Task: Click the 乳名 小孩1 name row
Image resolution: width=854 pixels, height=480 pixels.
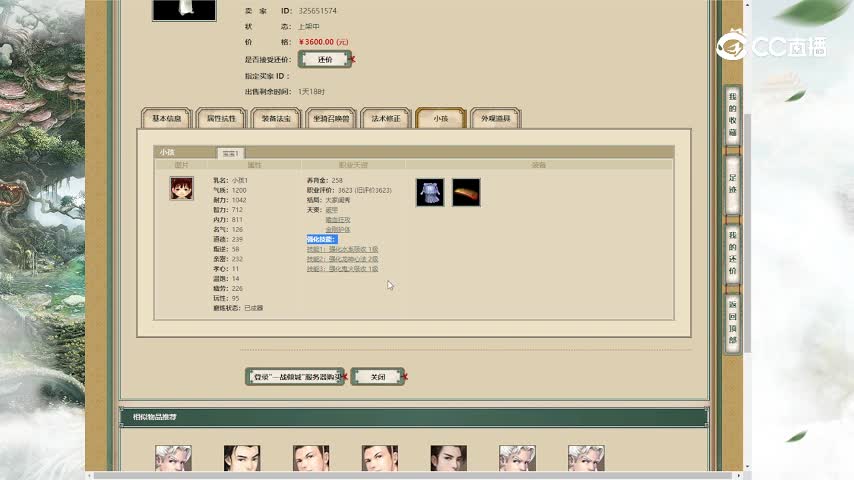Action: (230, 180)
